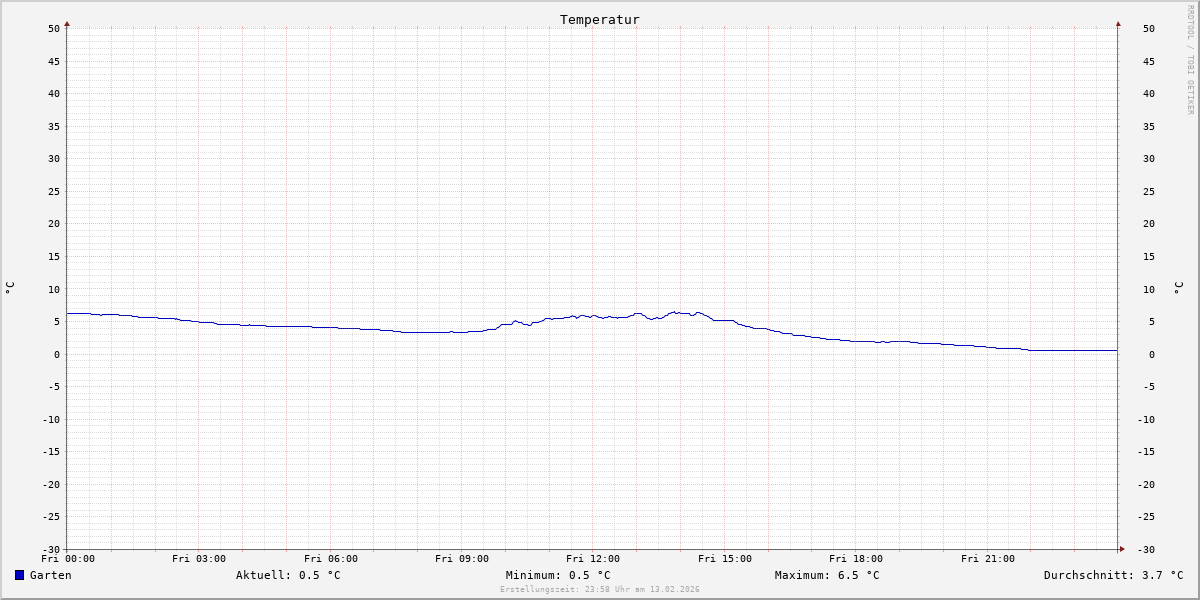Click the red arrowhead atop left axis
Viewport: 1200px width, 600px height.
click(67, 23)
